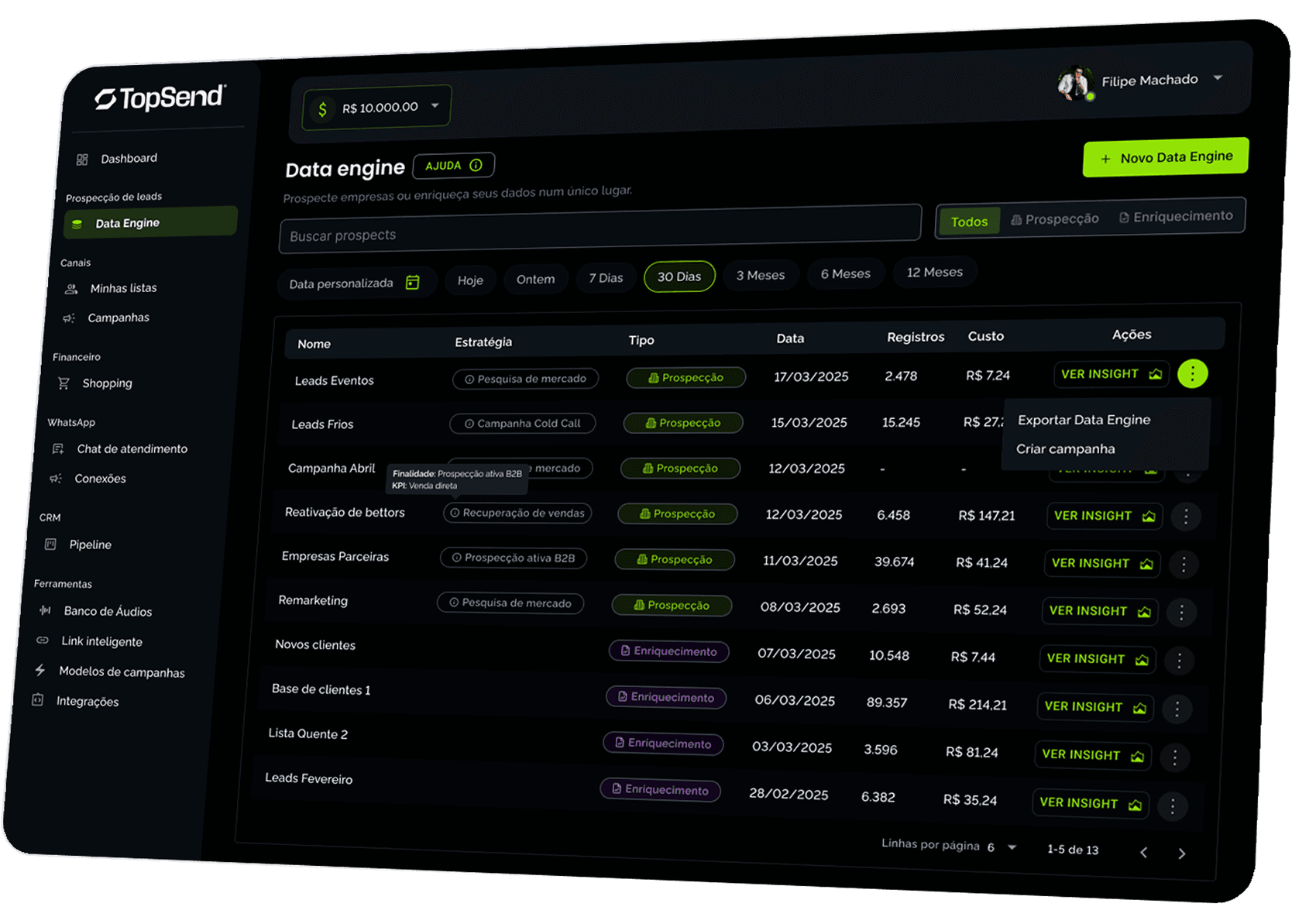Image resolution: width=1316 pixels, height=917 pixels.
Task: Click the TopSend logo
Action: [x=160, y=98]
